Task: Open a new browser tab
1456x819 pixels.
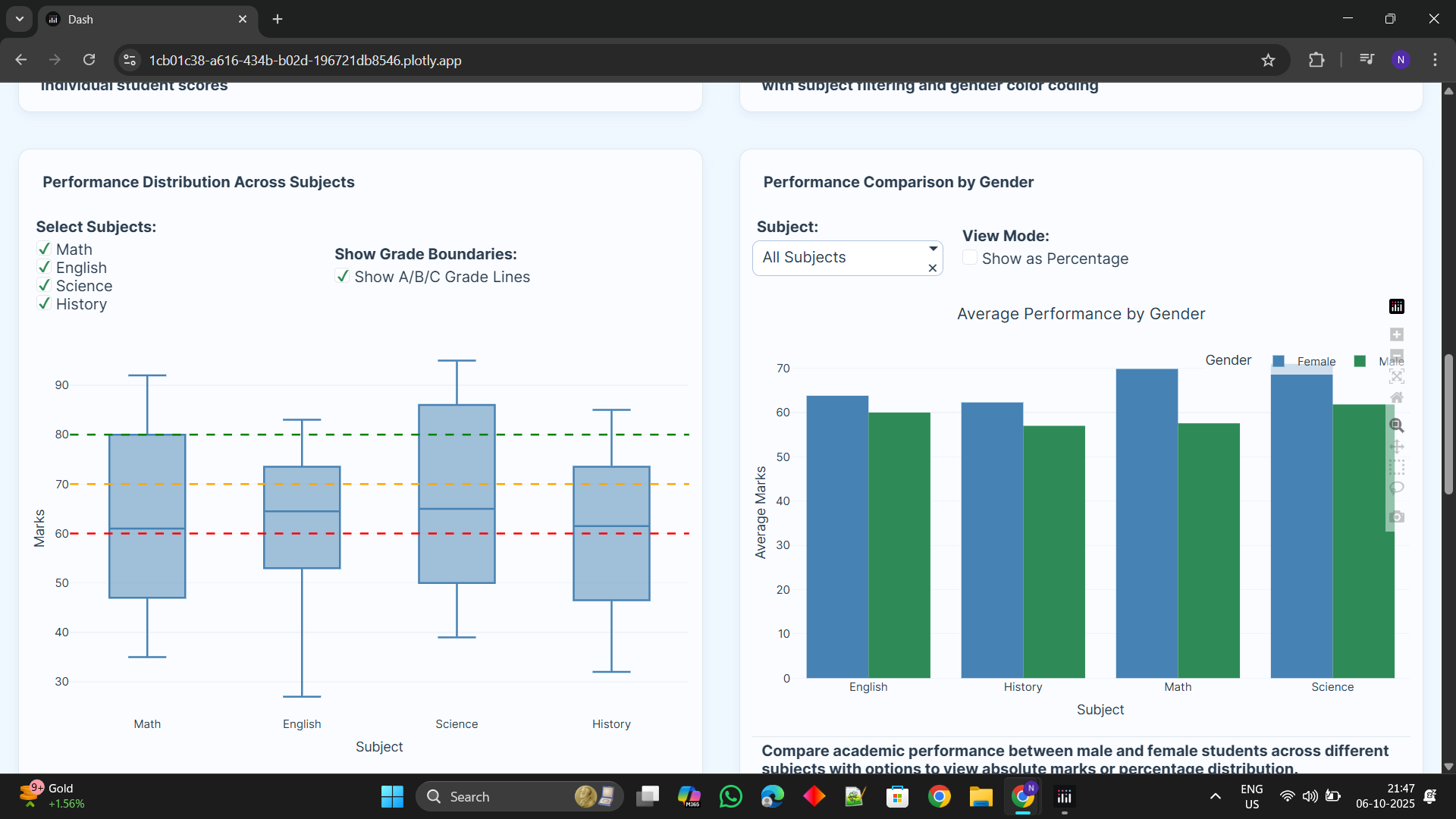Action: [x=278, y=19]
